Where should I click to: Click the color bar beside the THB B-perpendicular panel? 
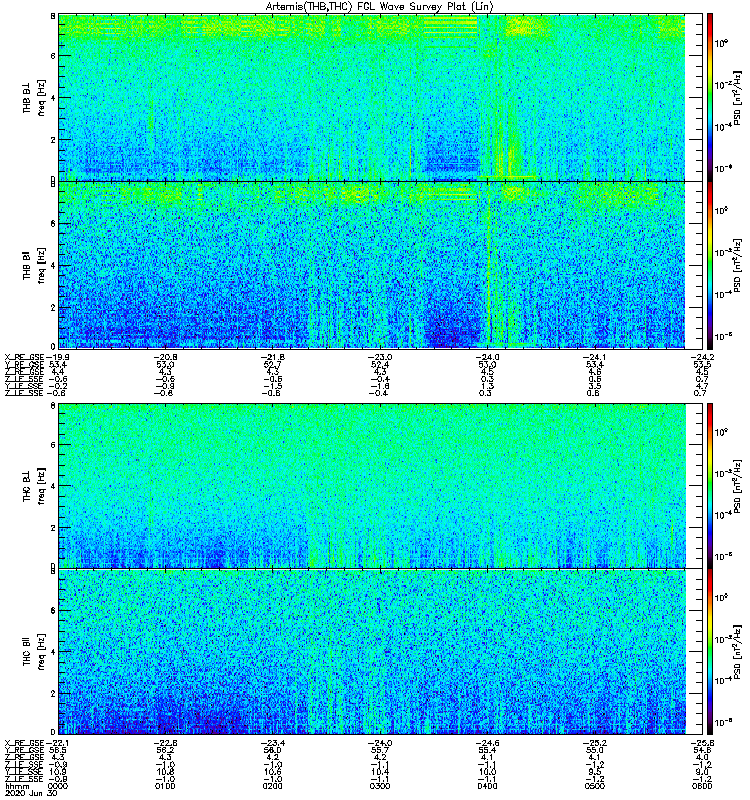(x=710, y=97)
